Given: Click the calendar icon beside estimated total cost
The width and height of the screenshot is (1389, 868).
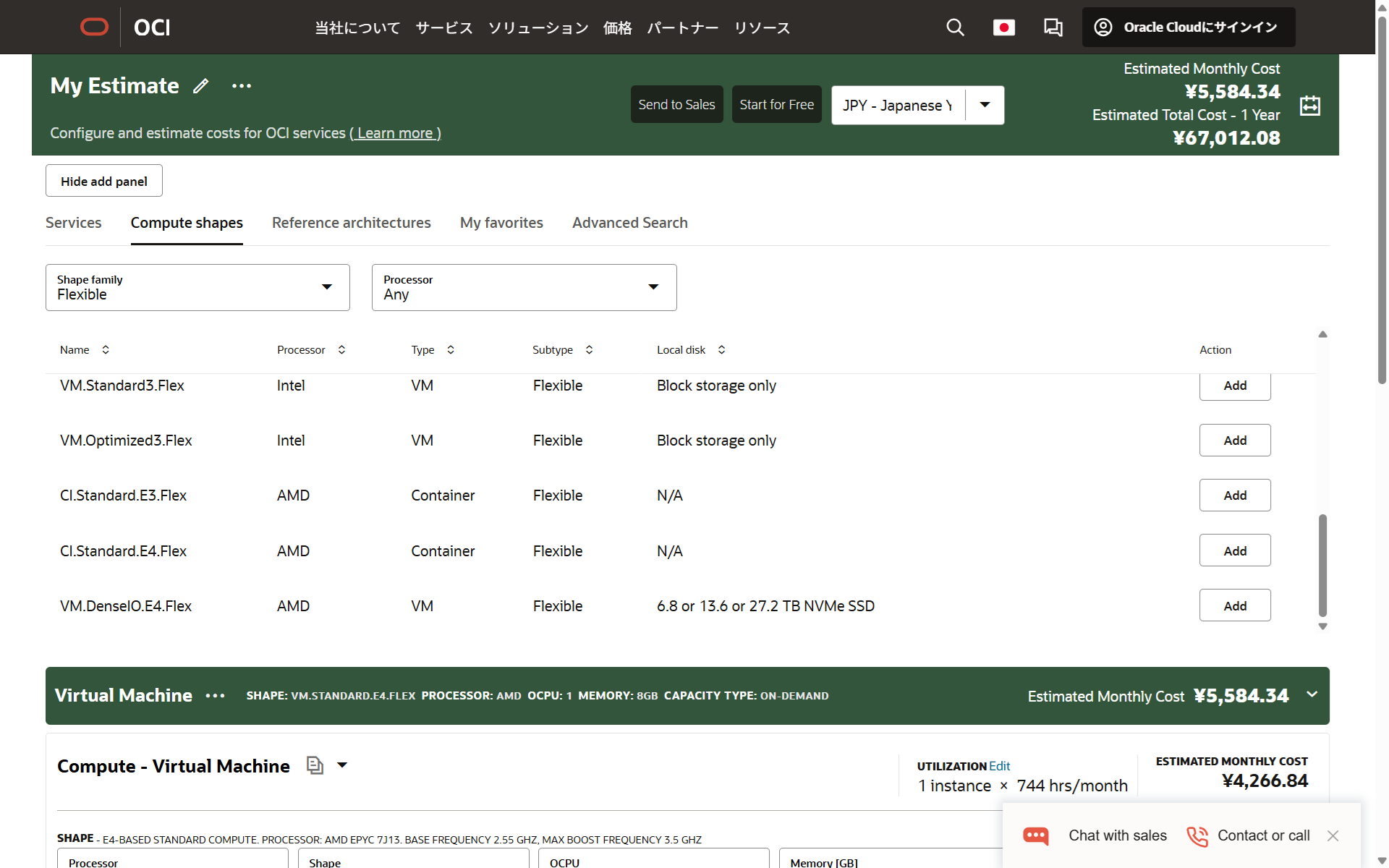Looking at the screenshot, I should [x=1309, y=106].
